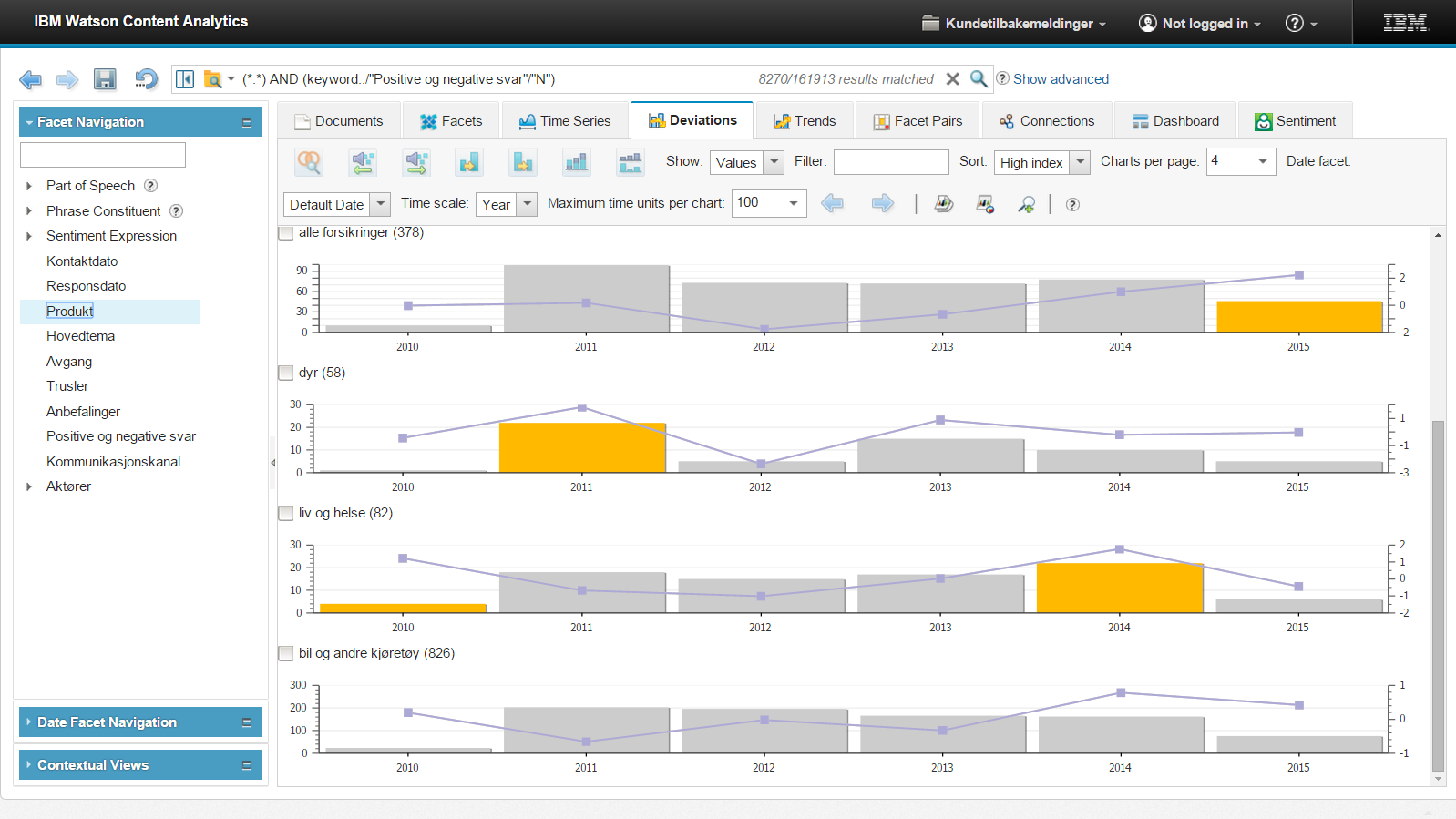Click the speaker icon with right green arrow
Viewport: 1456px width, 819px height.
coord(416,162)
